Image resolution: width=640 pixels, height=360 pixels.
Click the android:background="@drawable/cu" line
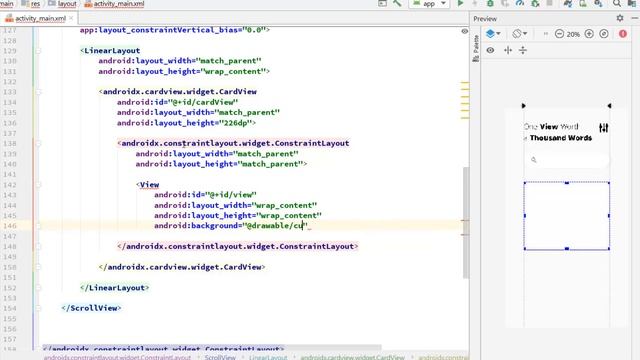coord(230,226)
